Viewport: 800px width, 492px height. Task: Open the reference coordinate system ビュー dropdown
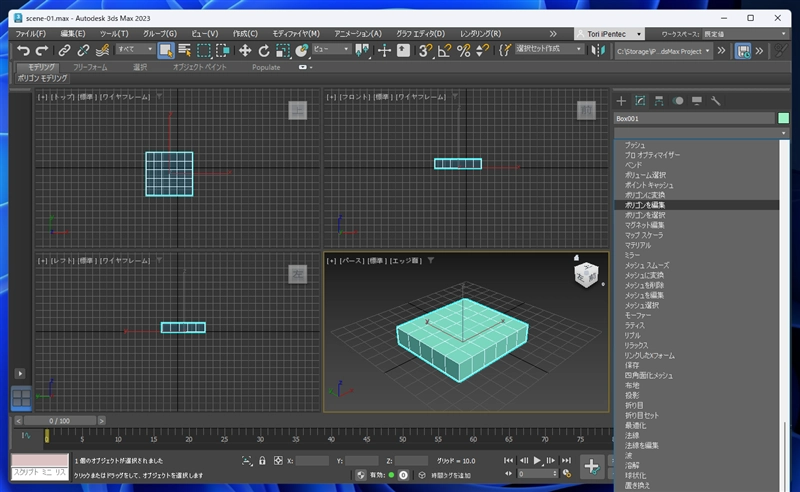pos(331,49)
